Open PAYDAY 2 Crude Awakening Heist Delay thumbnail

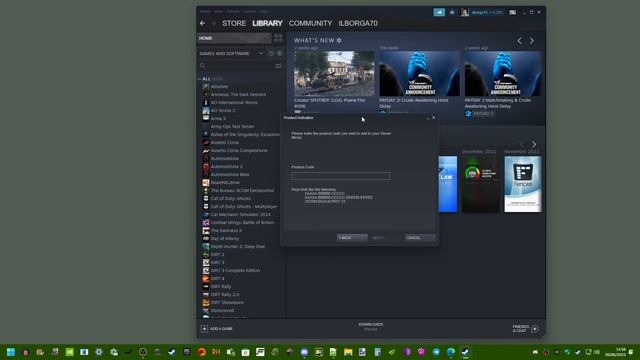[x=420, y=73]
